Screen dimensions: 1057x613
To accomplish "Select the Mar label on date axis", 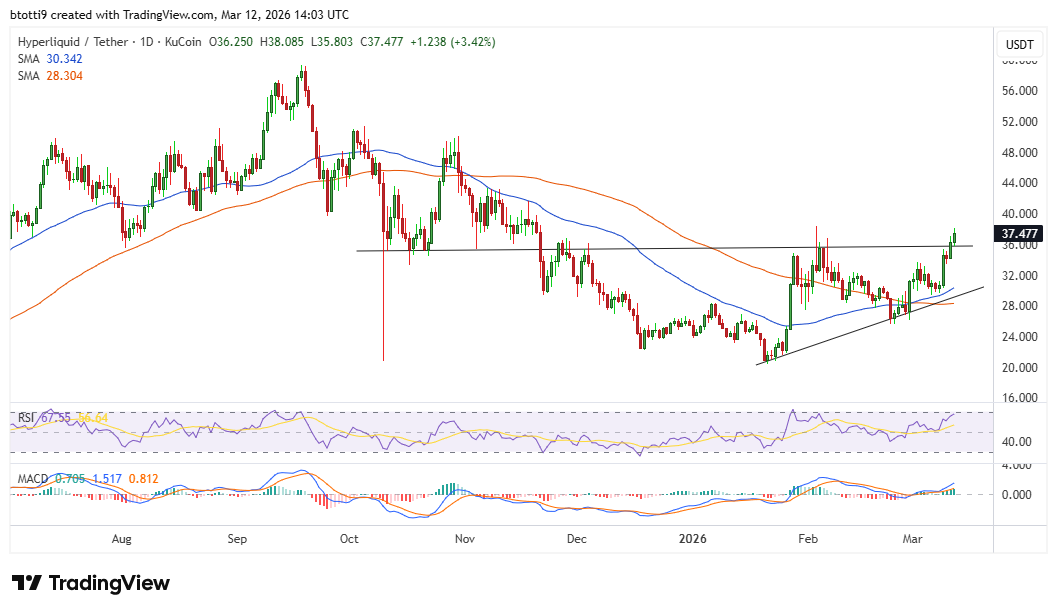I will click(x=911, y=539).
